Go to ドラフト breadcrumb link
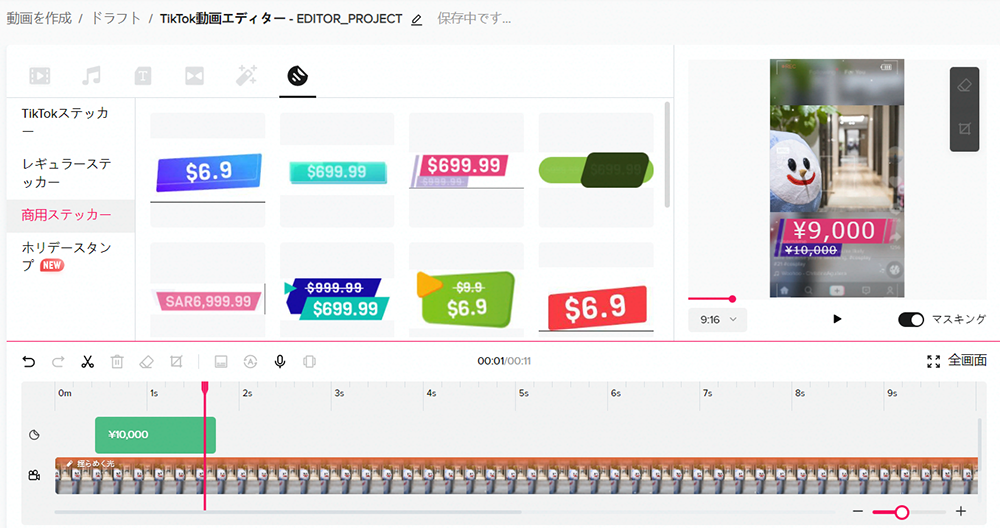The image size is (1000, 528). pyautogui.click(x=115, y=18)
